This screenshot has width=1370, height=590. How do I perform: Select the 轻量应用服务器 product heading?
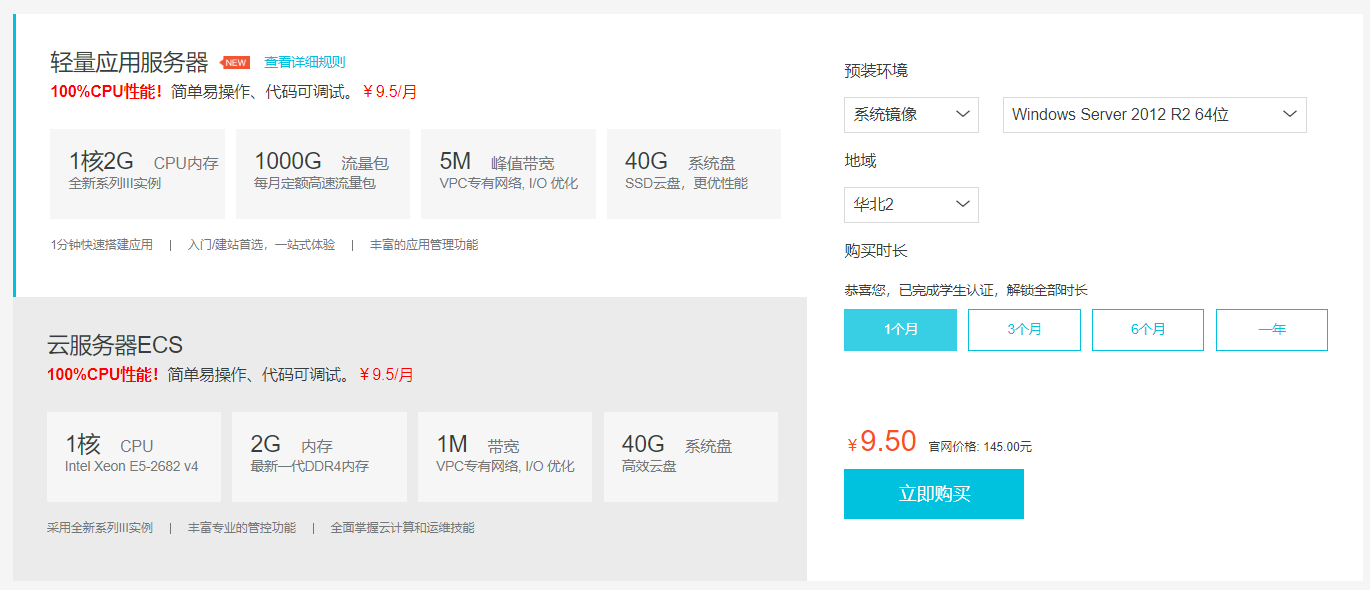[129, 62]
